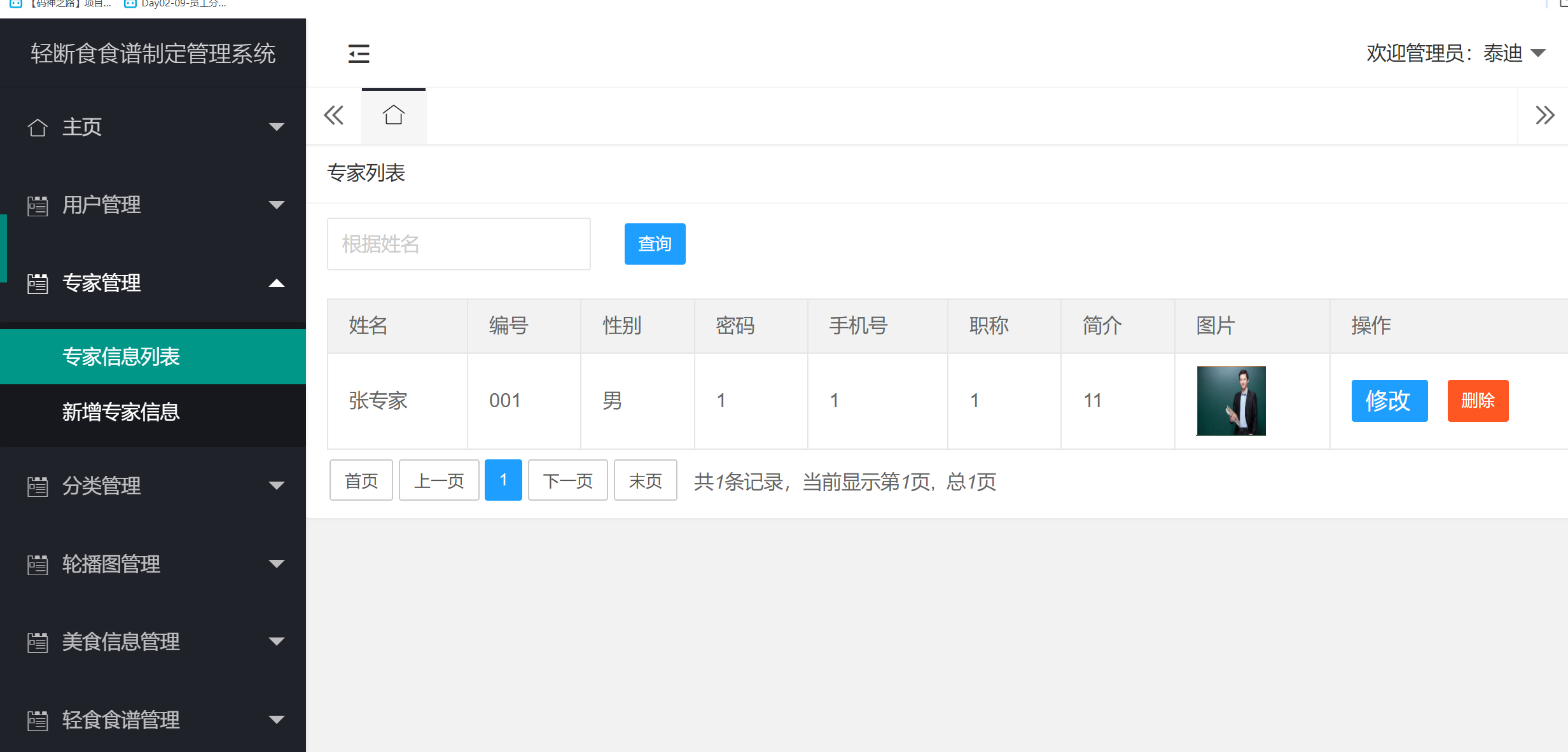
Task: Click the right double-arrow tab scroll icon
Action: [1546, 115]
